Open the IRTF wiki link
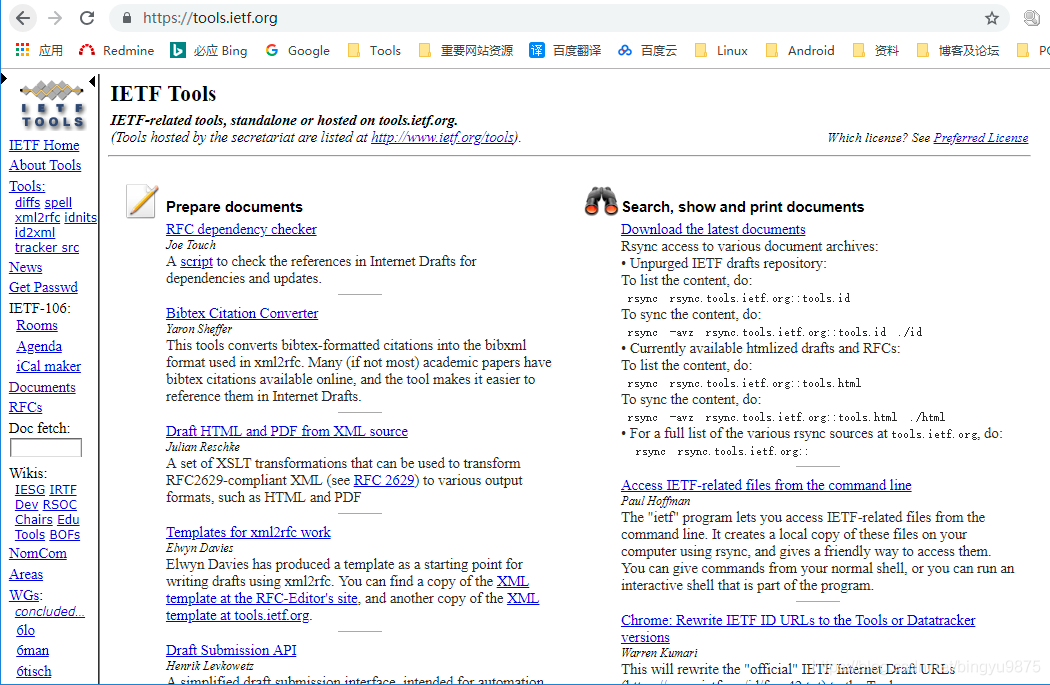Viewport: 1050px width, 685px height. (x=63, y=489)
